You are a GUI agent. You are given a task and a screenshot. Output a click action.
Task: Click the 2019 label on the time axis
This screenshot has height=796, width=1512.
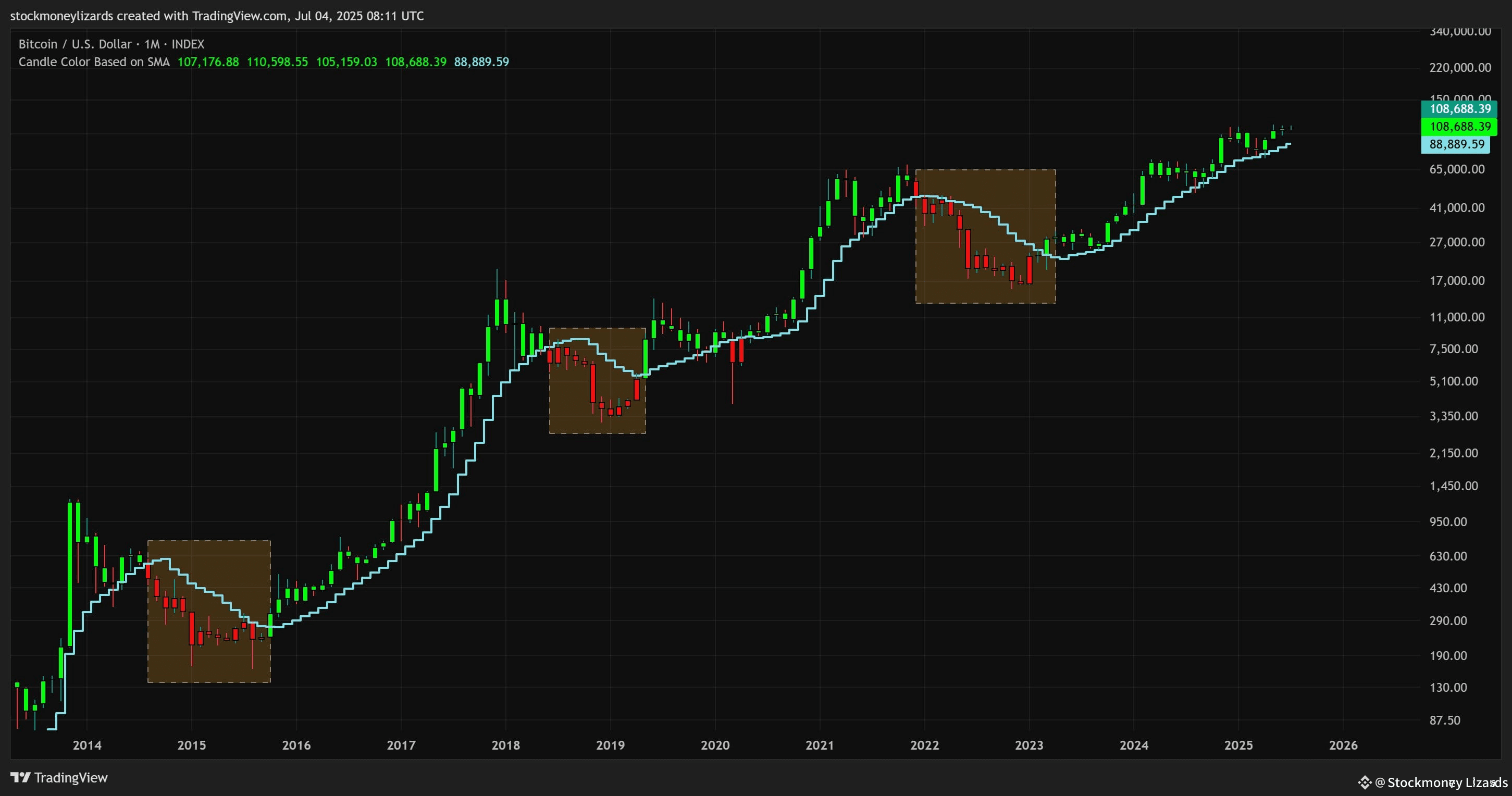611,745
